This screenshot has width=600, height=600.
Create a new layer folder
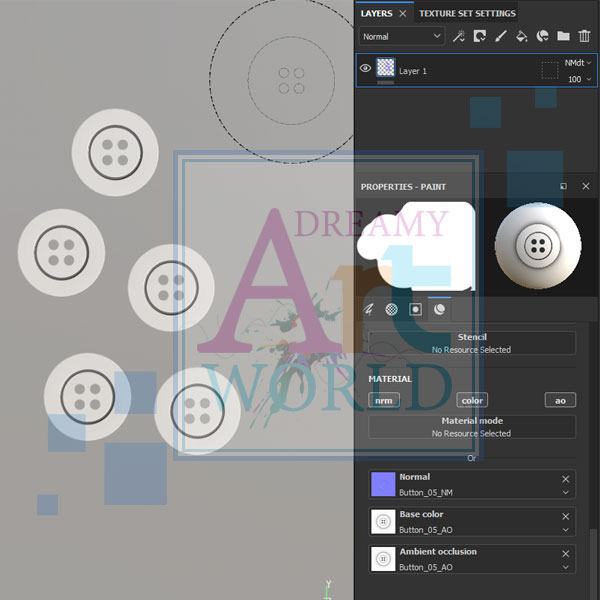coord(564,36)
